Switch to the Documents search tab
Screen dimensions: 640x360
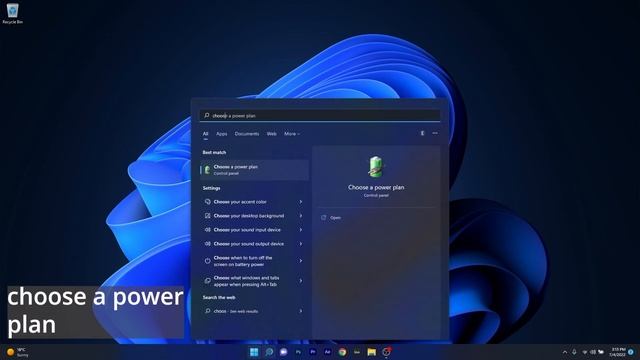247,134
